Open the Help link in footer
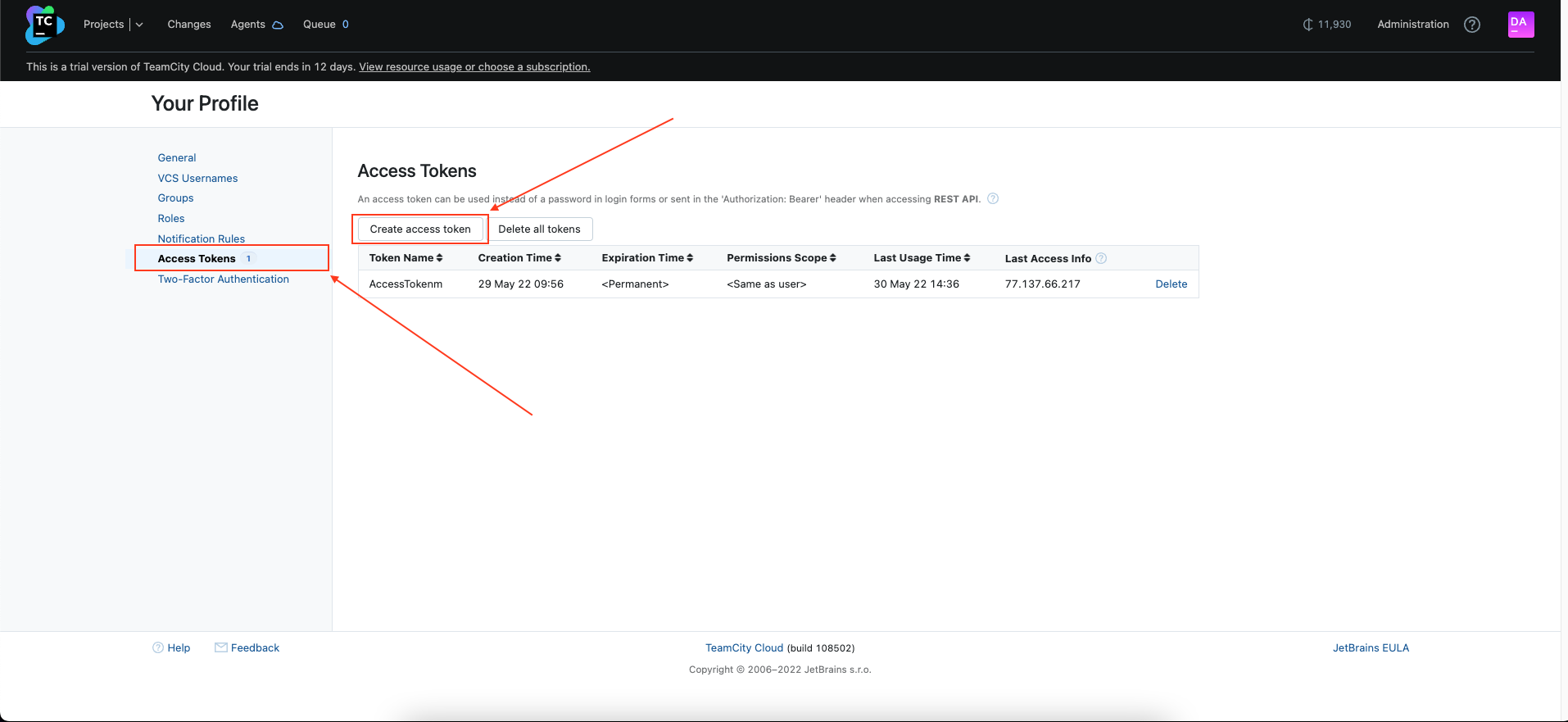The height and width of the screenshot is (722, 1568). (x=179, y=648)
